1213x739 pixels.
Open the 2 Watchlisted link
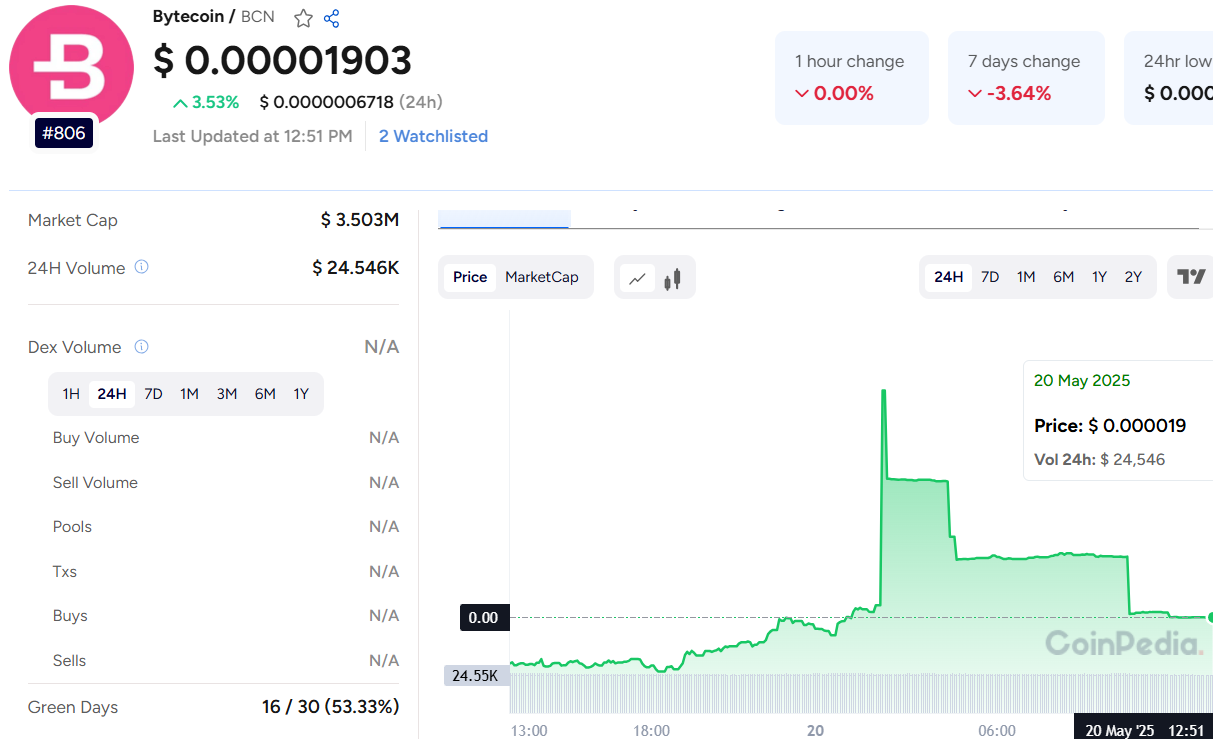point(433,136)
